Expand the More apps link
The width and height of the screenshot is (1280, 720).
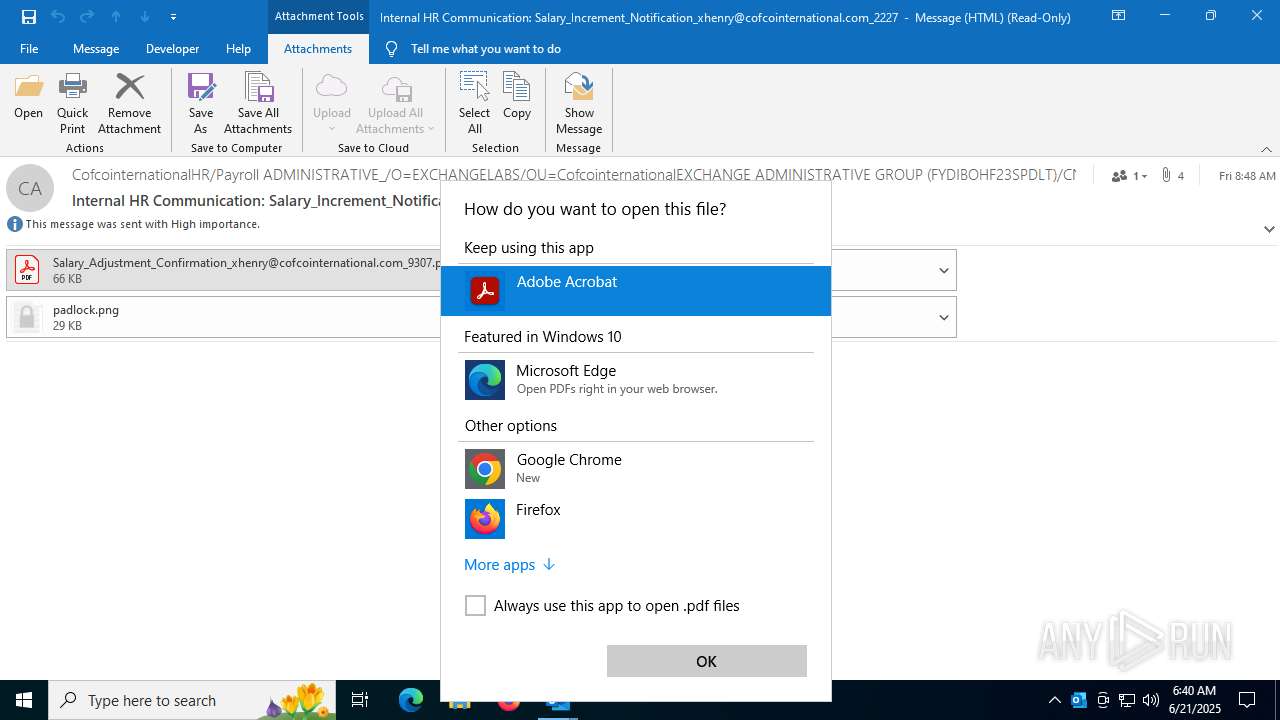pos(509,565)
